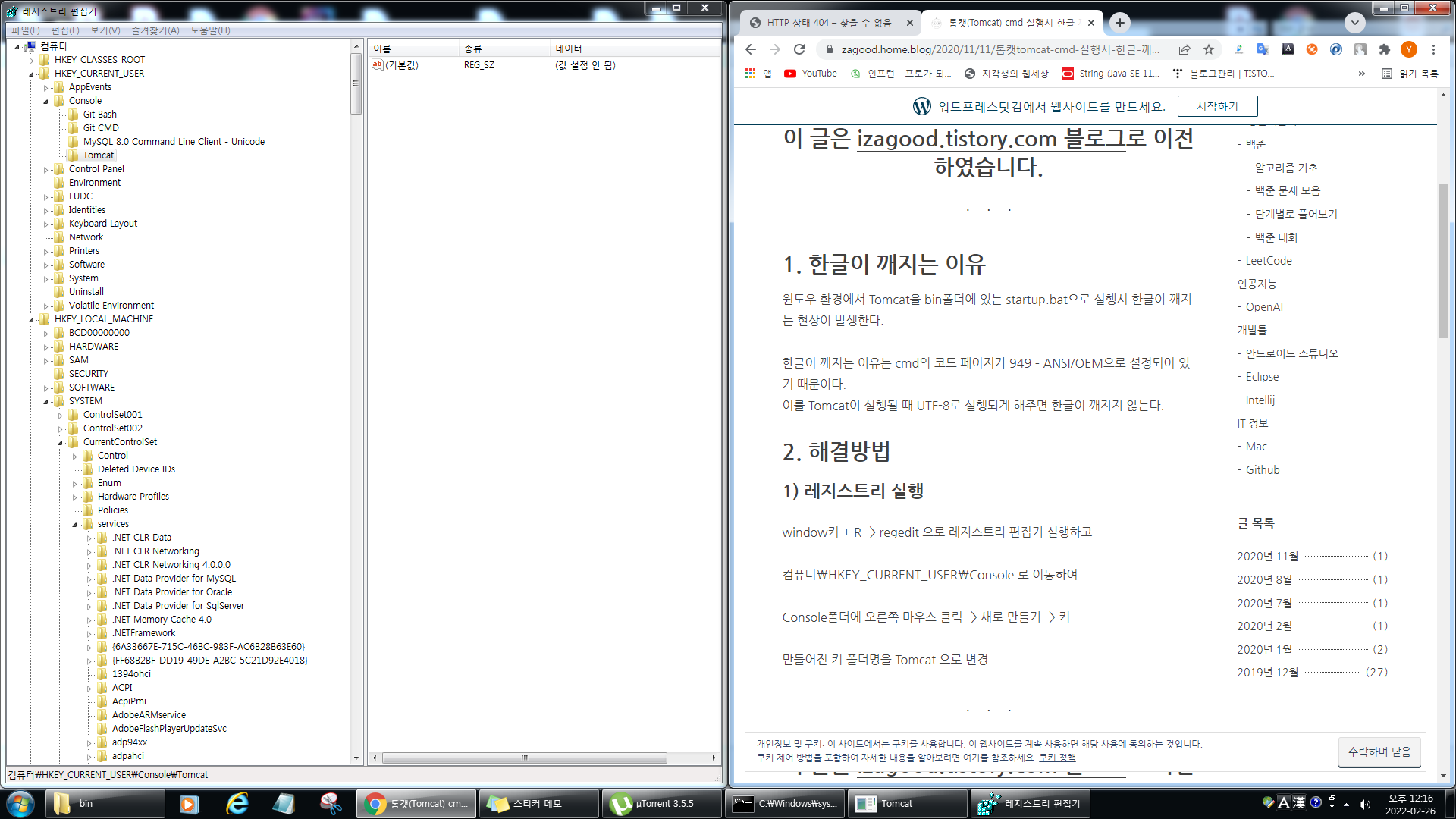Open the 2019년 12월 archive link
Image resolution: width=1456 pixels, height=819 pixels.
1268,673
